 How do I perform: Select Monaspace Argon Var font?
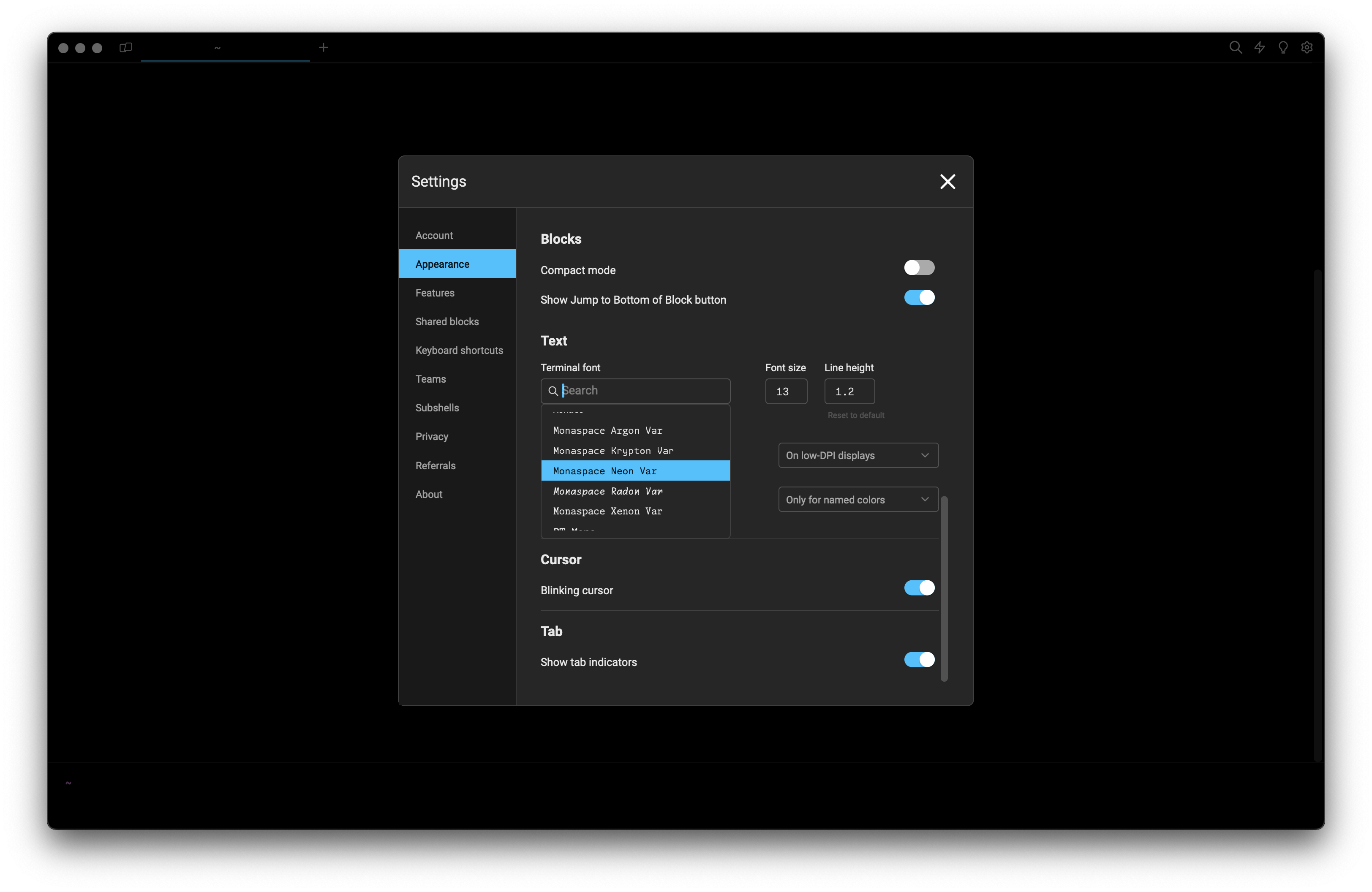tap(635, 430)
